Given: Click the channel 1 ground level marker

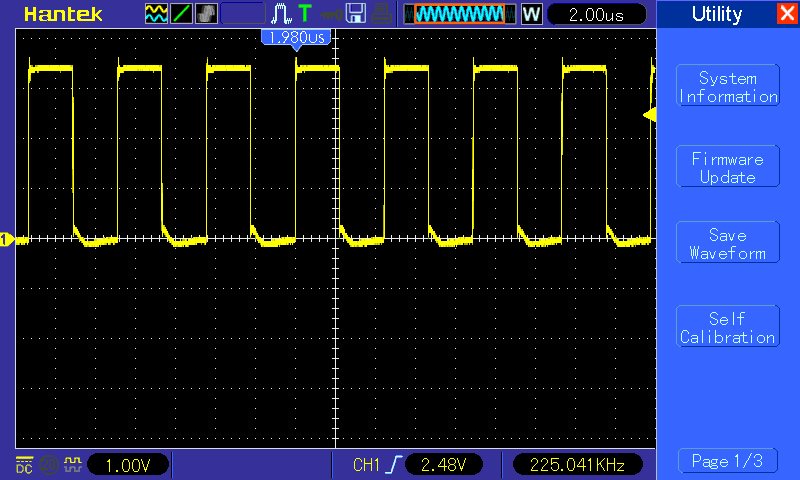Looking at the screenshot, I should 7,239.
